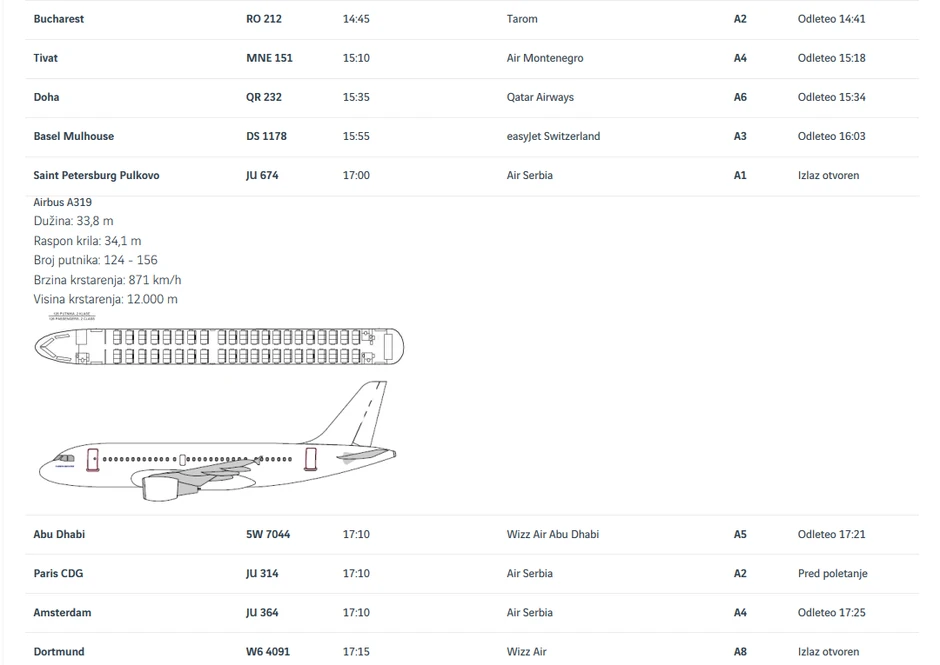The height and width of the screenshot is (665, 940).
Task: Expand details for the Doha flight
Action: pyautogui.click(x=46, y=97)
